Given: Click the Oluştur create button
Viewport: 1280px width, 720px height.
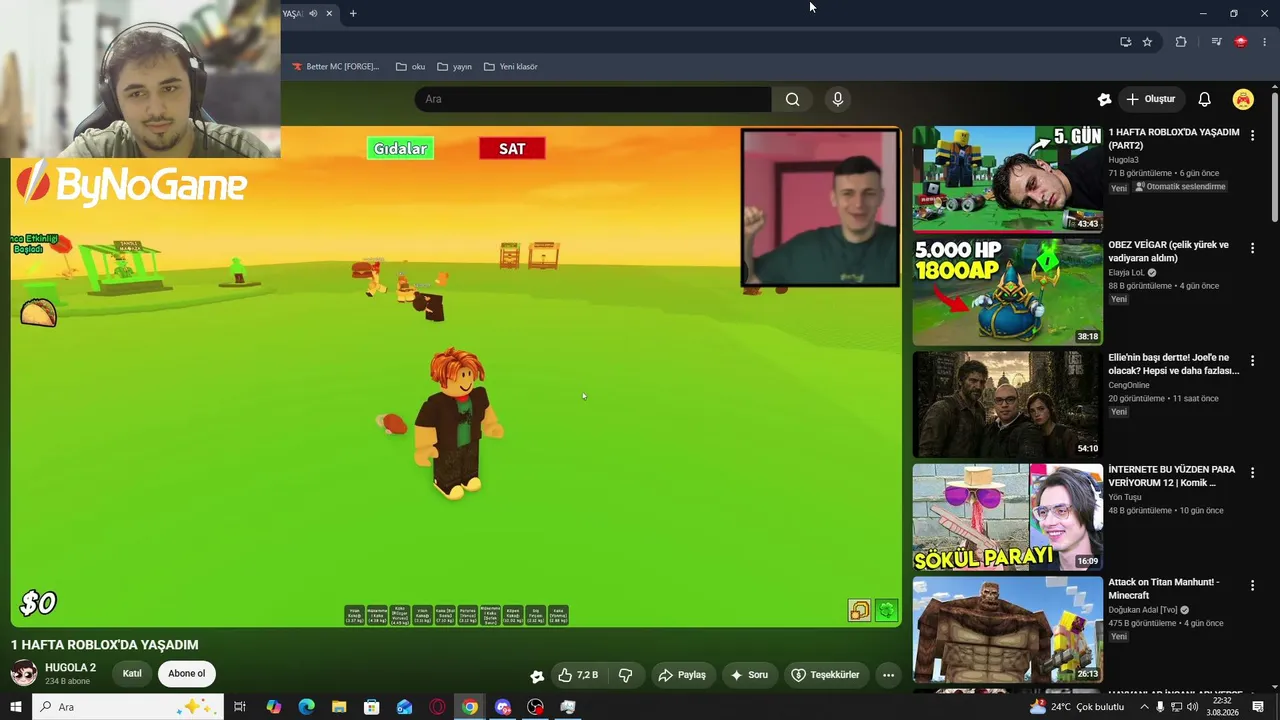Looking at the screenshot, I should pos(1151,99).
